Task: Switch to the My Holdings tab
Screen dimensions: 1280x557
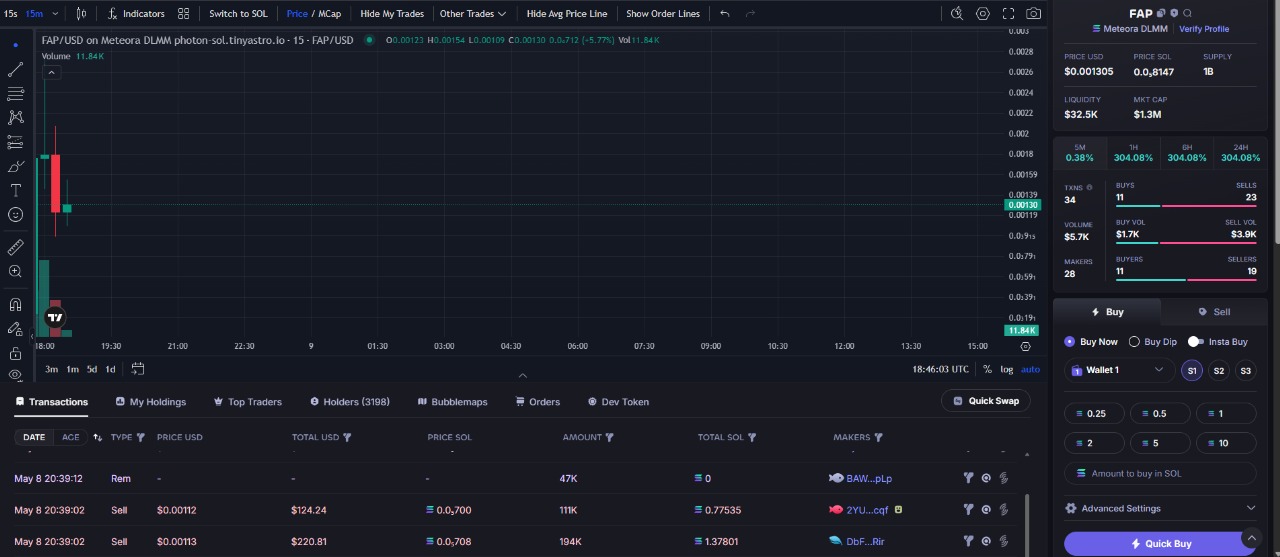Action: click(150, 402)
